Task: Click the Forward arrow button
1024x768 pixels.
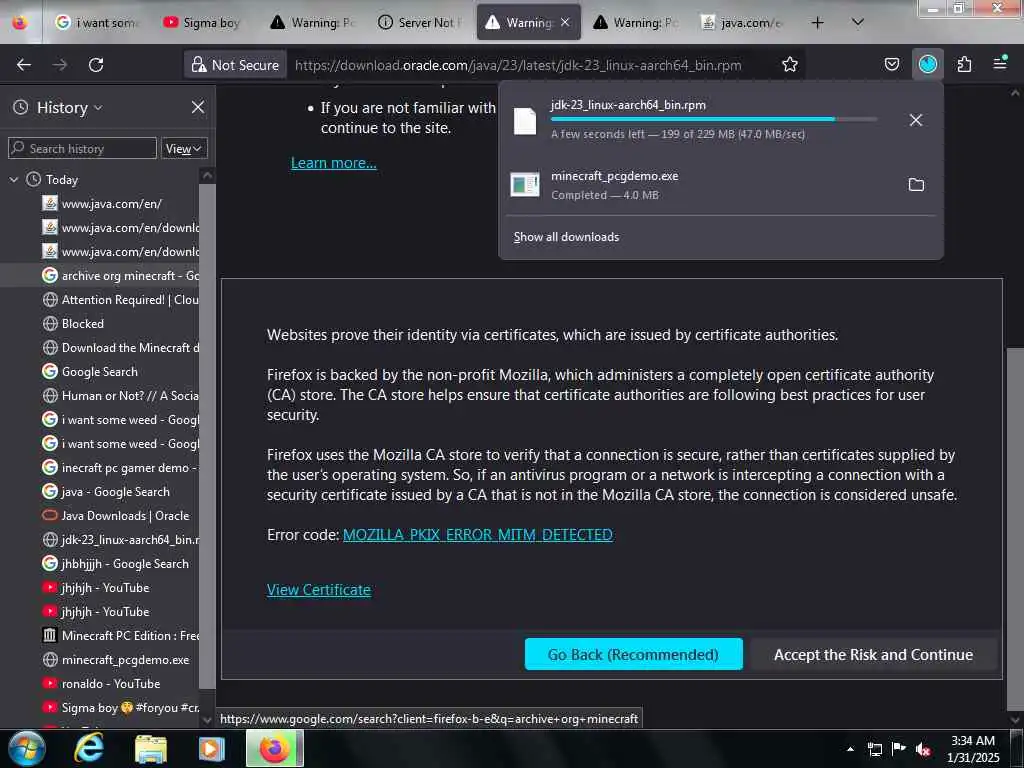Action: (x=60, y=64)
